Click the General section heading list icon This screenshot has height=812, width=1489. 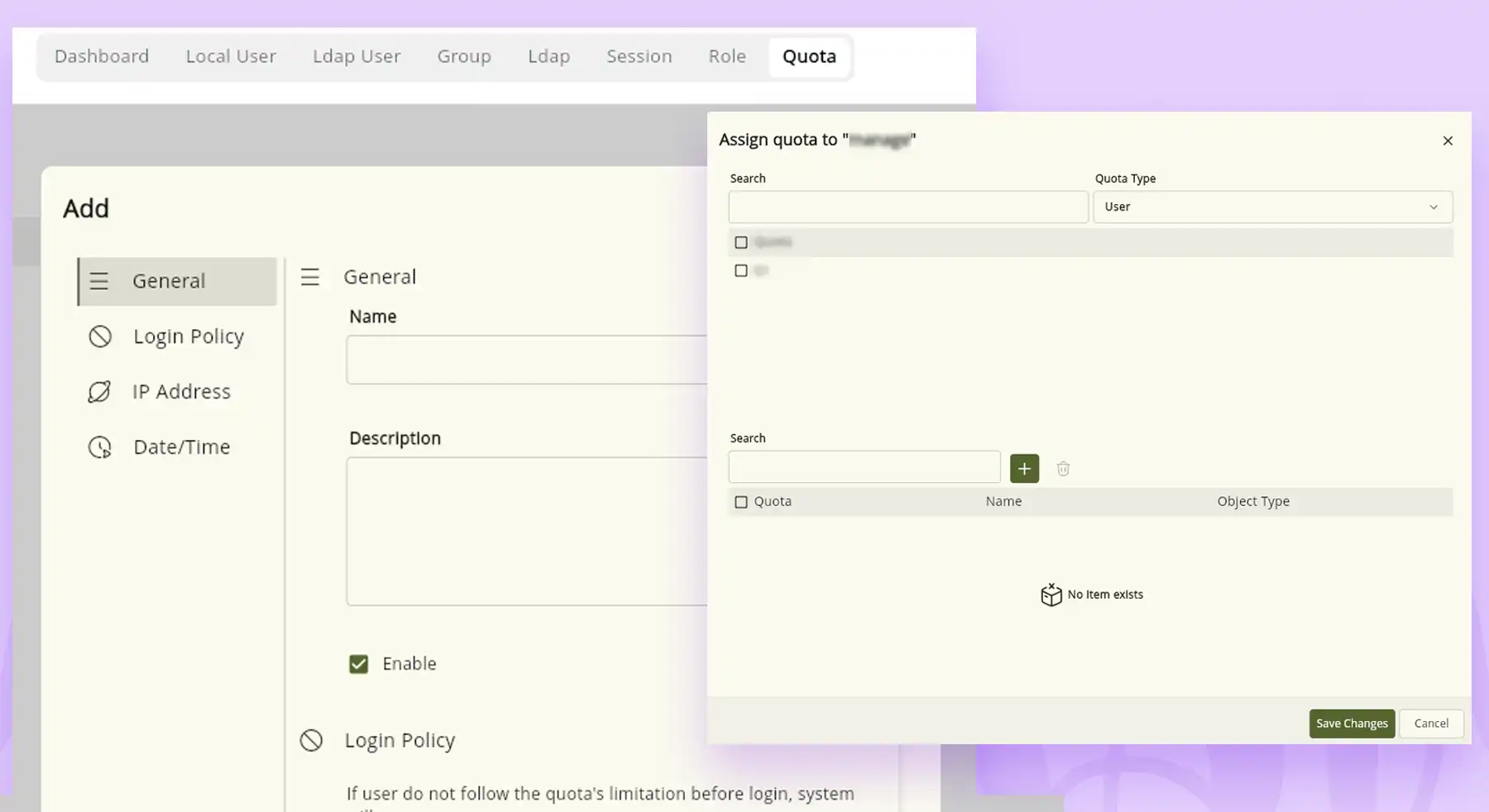tap(310, 277)
